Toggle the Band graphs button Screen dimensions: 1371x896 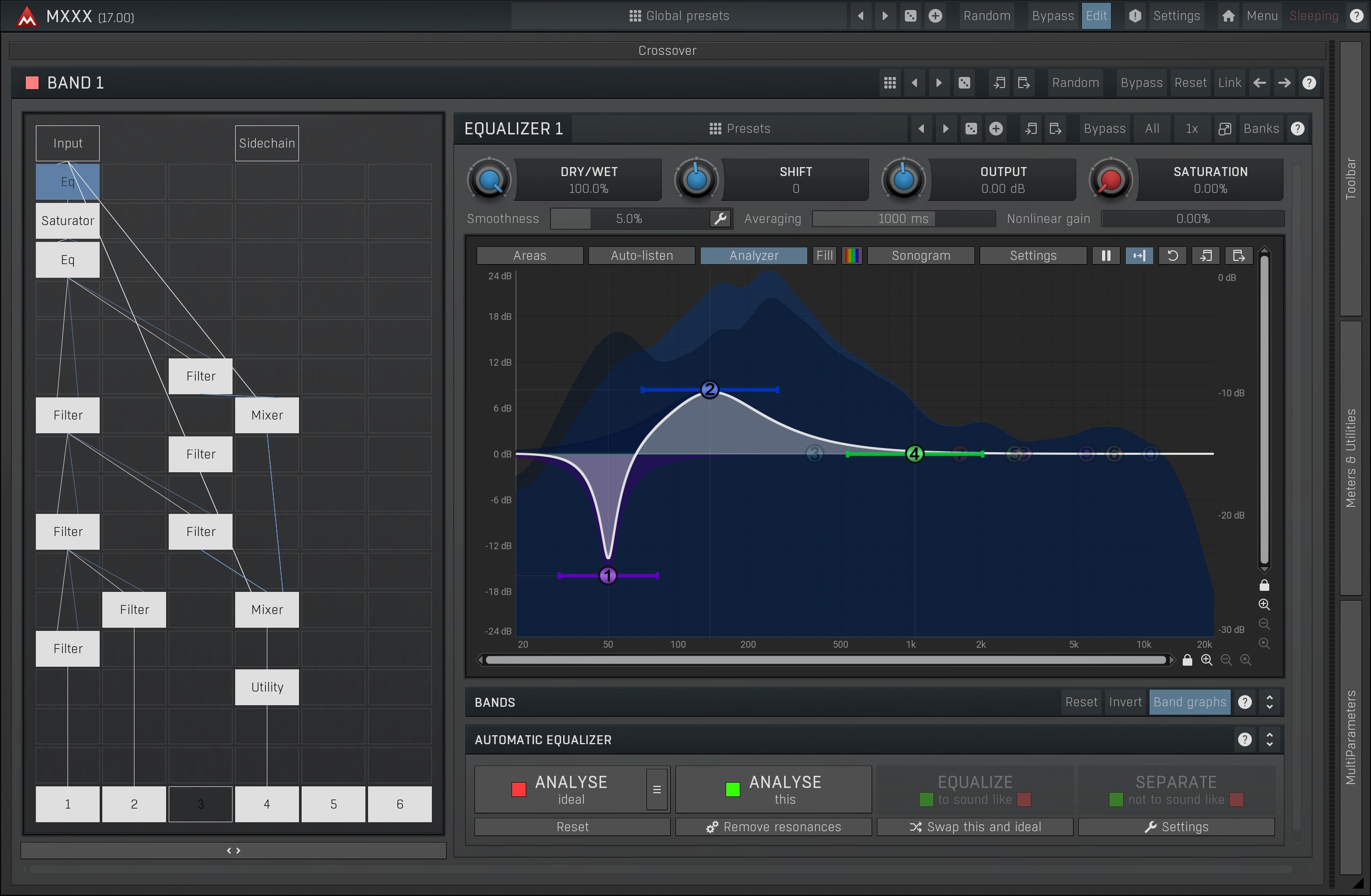pyautogui.click(x=1189, y=702)
